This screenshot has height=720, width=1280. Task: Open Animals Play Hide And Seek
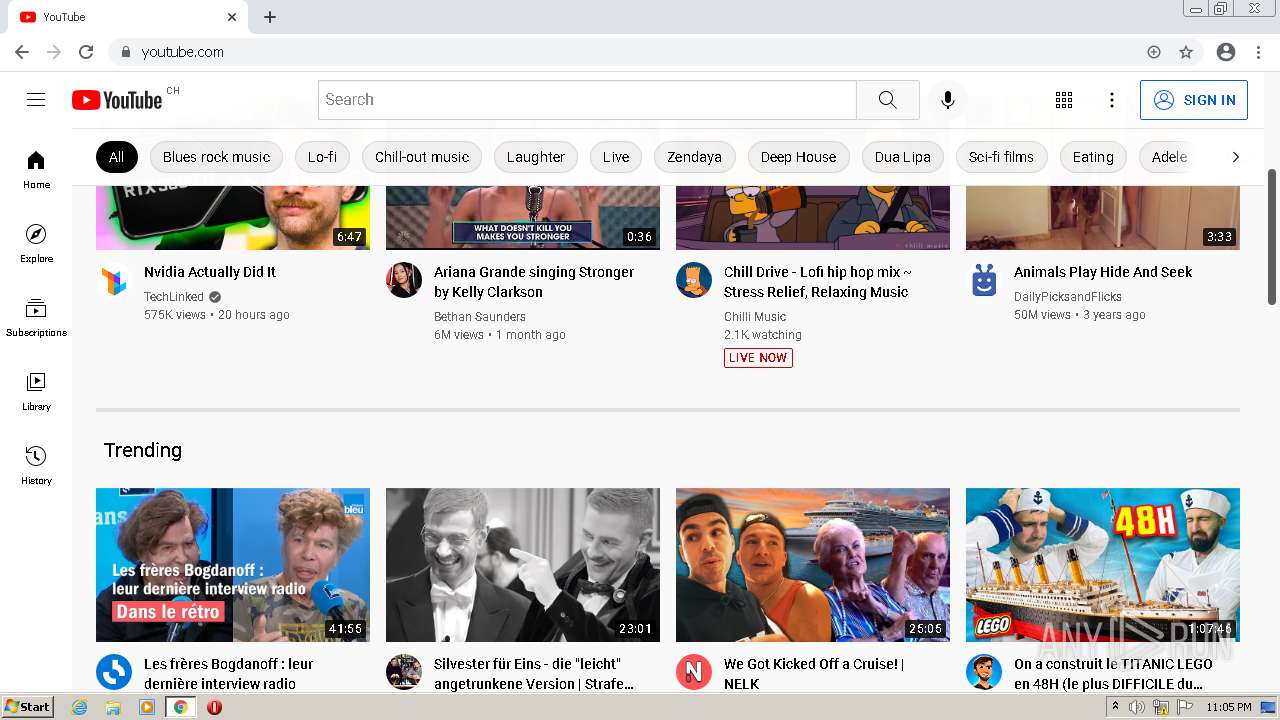coord(1103,272)
